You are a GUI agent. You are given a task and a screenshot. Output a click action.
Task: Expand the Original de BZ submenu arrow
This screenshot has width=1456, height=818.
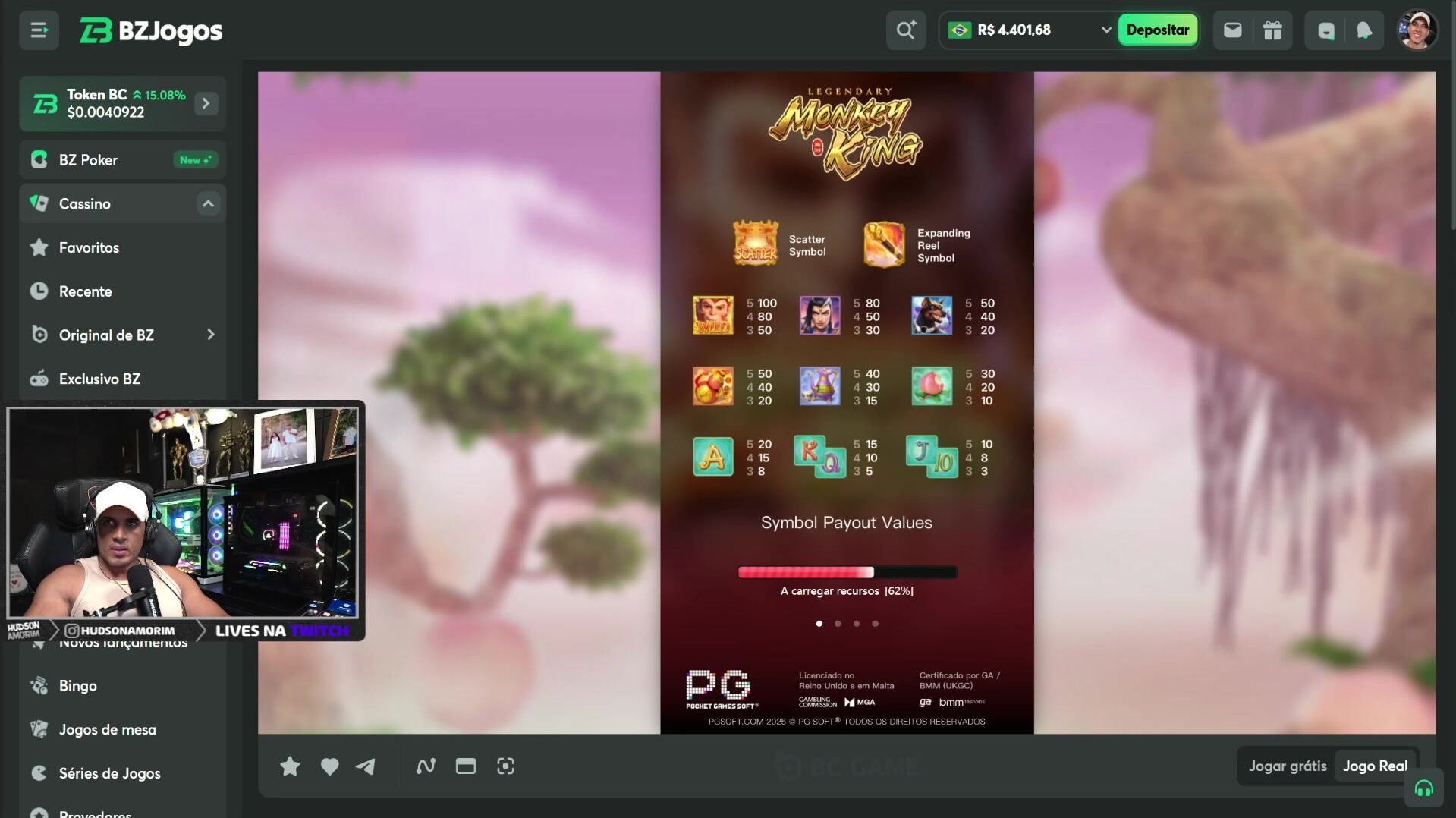pyautogui.click(x=210, y=335)
